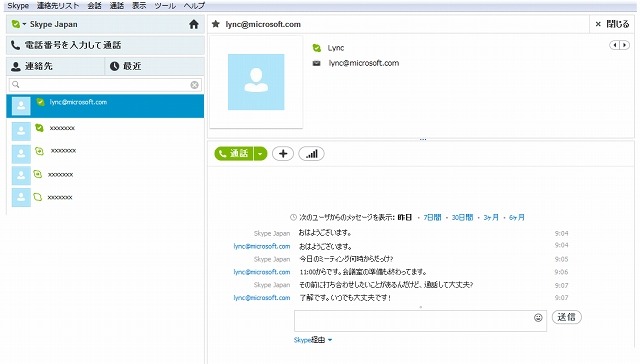This screenshot has height=364, width=640.
Task: Select lync@microsoft.com in contact list
Action: pyautogui.click(x=105, y=106)
